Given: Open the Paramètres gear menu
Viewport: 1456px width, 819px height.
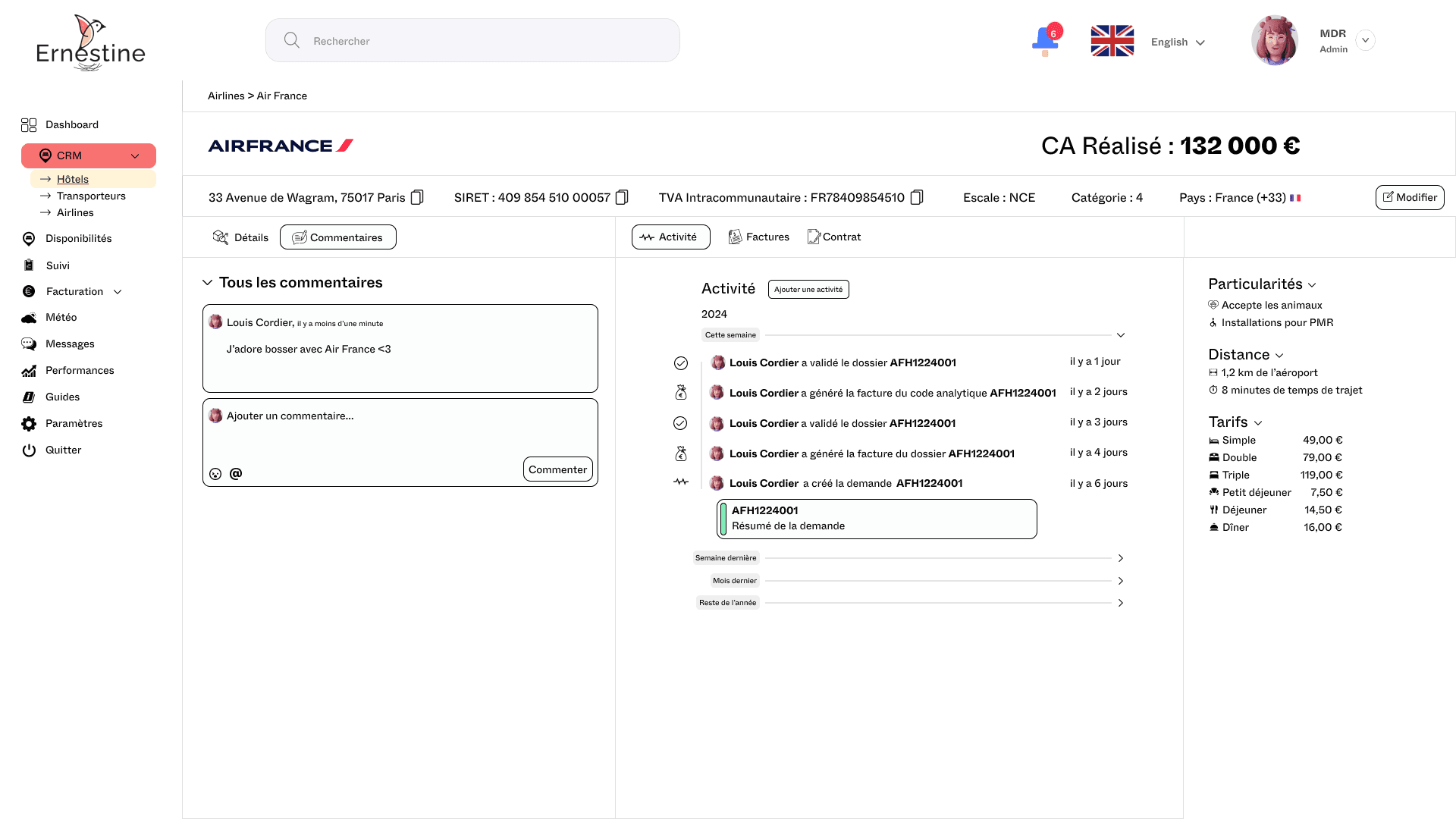Looking at the screenshot, I should (29, 423).
